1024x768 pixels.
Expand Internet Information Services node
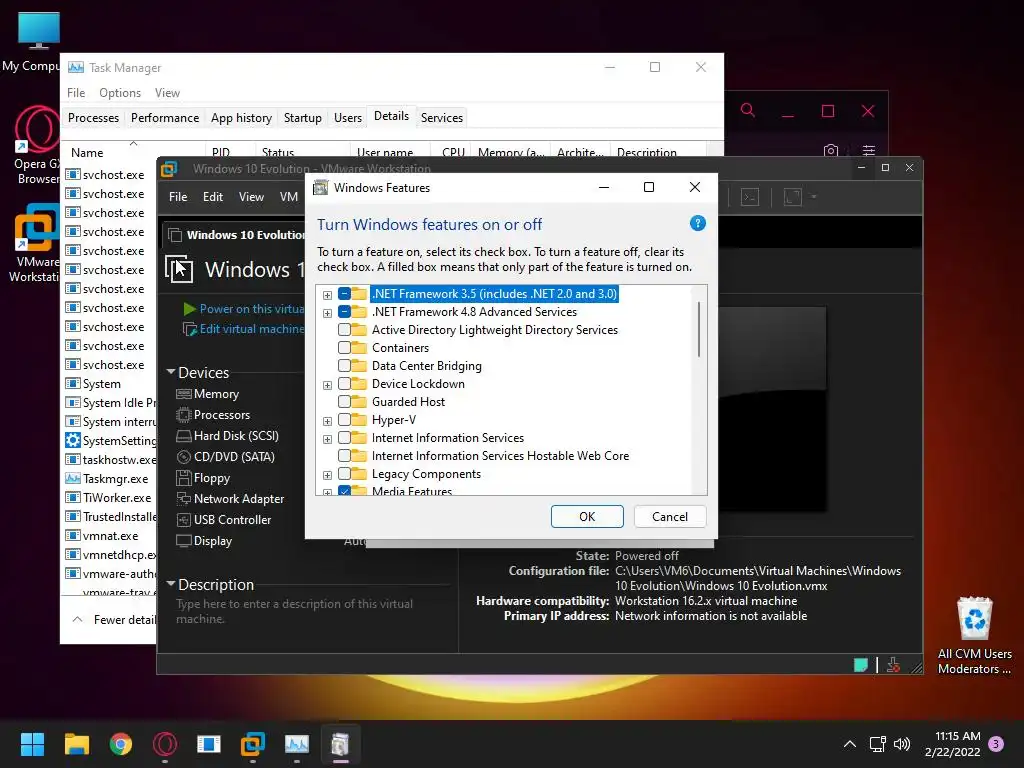point(327,440)
